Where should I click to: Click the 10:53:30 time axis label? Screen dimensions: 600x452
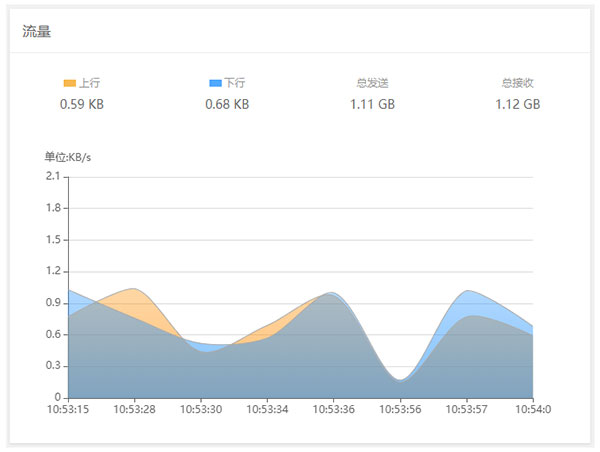click(x=201, y=410)
